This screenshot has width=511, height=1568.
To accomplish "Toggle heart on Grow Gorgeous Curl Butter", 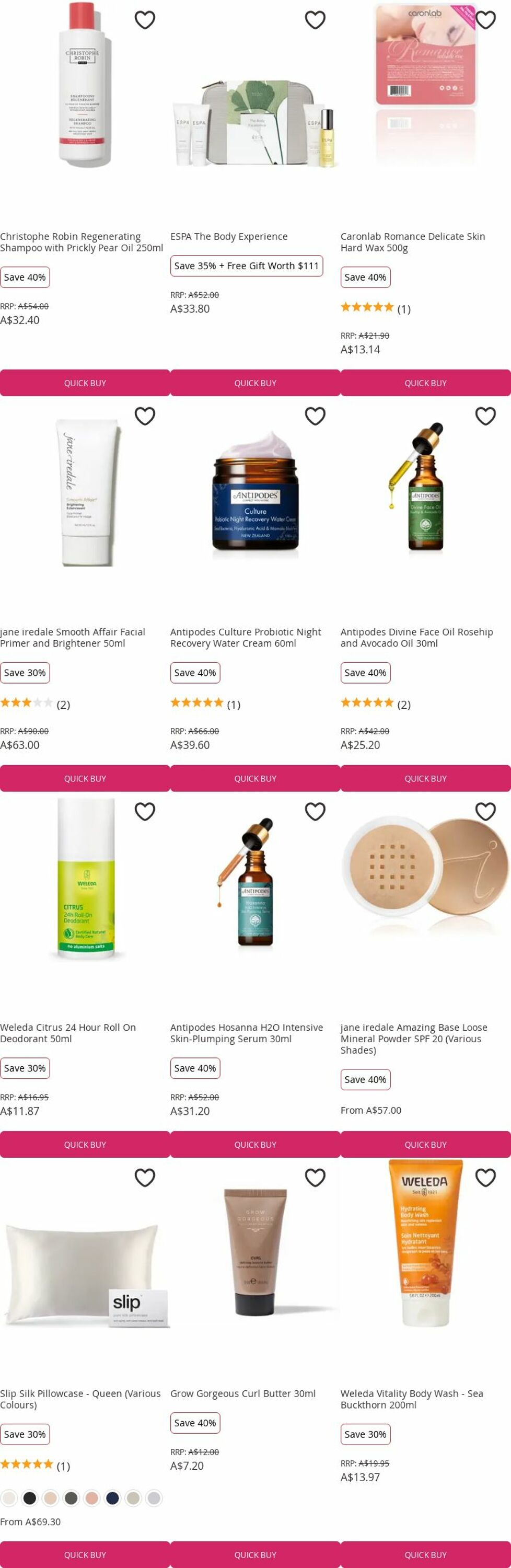I will (x=315, y=1178).
